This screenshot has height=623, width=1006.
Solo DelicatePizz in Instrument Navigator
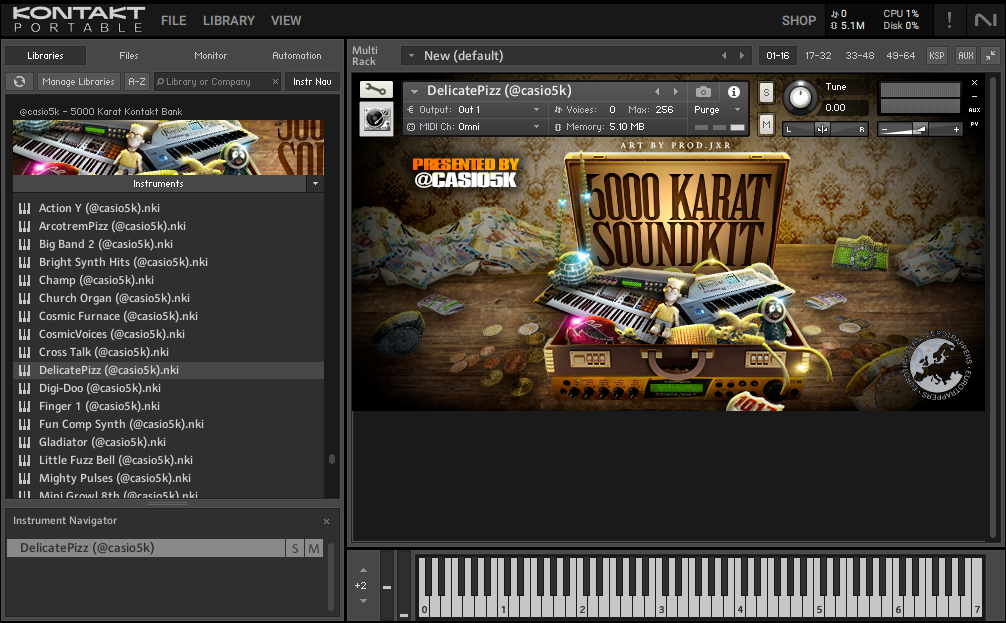tap(295, 548)
